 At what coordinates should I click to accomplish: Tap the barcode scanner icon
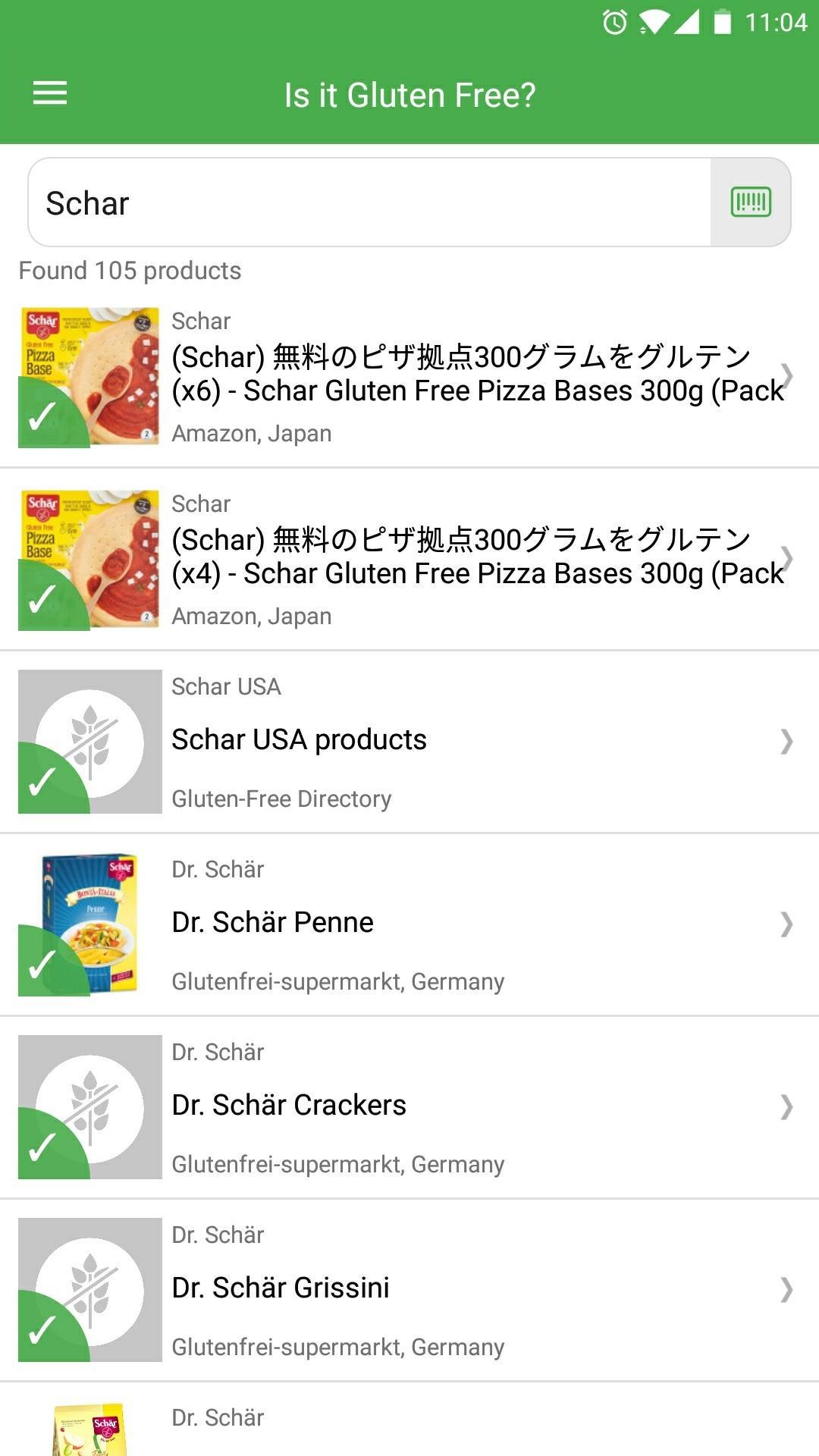(751, 202)
